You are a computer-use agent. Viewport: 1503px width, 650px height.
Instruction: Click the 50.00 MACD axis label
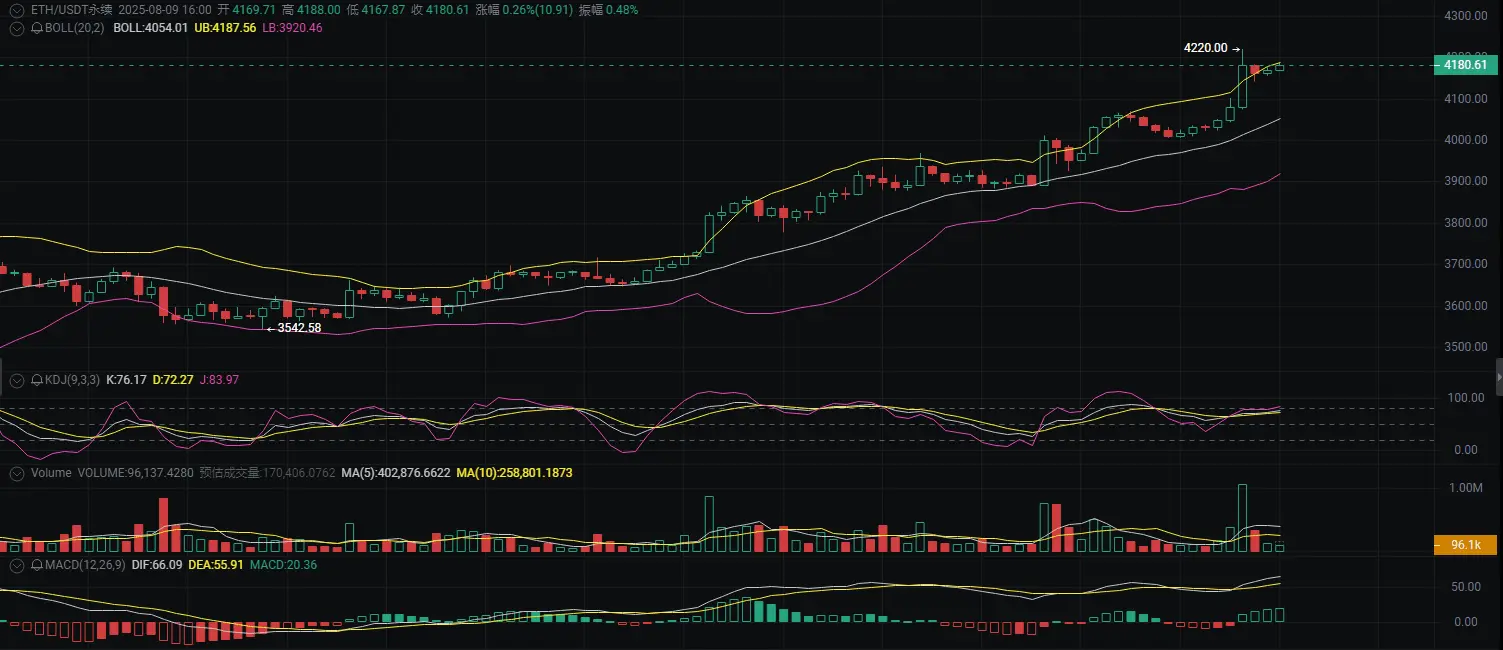coord(1466,586)
